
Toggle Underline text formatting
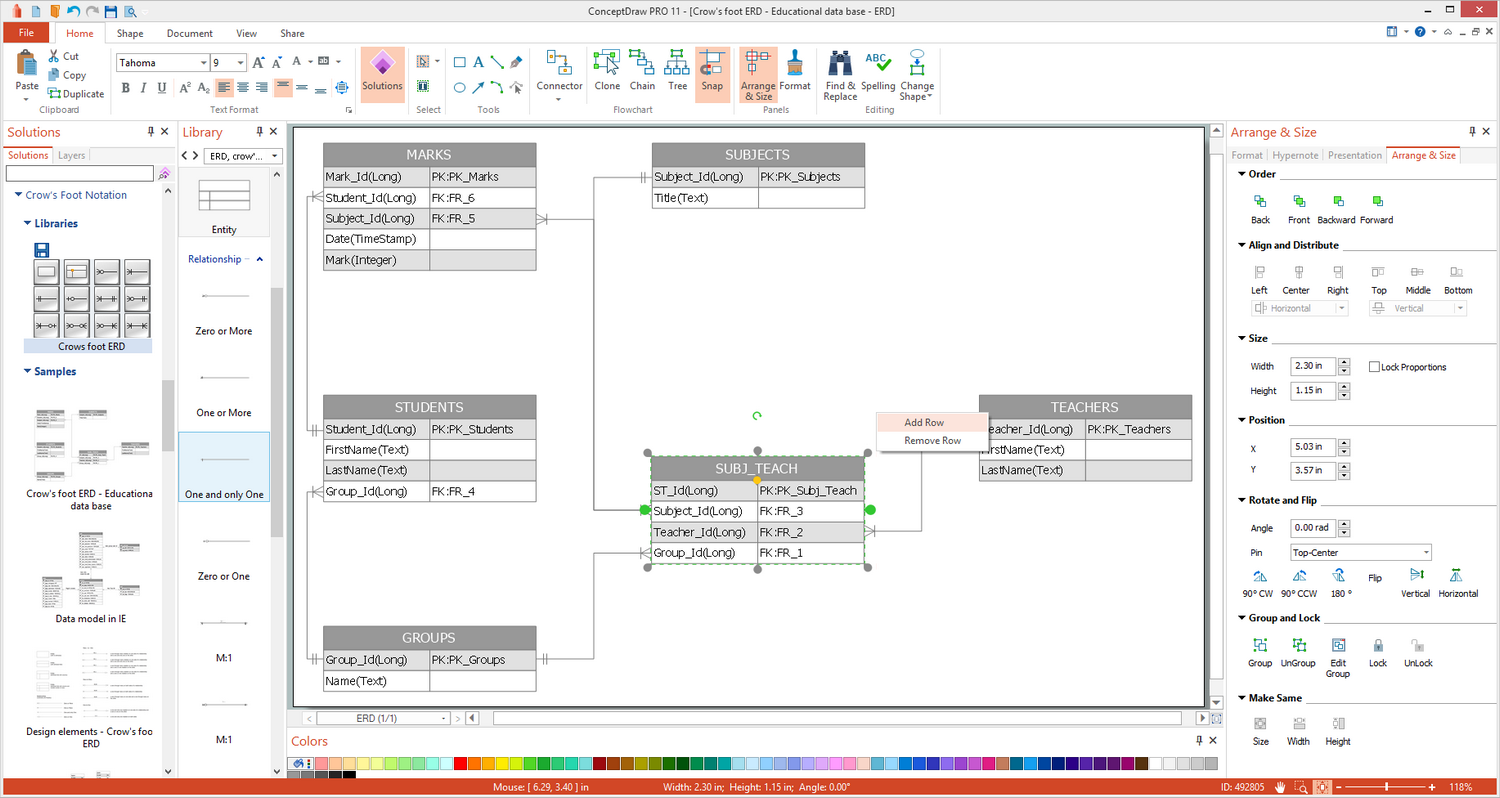pyautogui.click(x=162, y=88)
